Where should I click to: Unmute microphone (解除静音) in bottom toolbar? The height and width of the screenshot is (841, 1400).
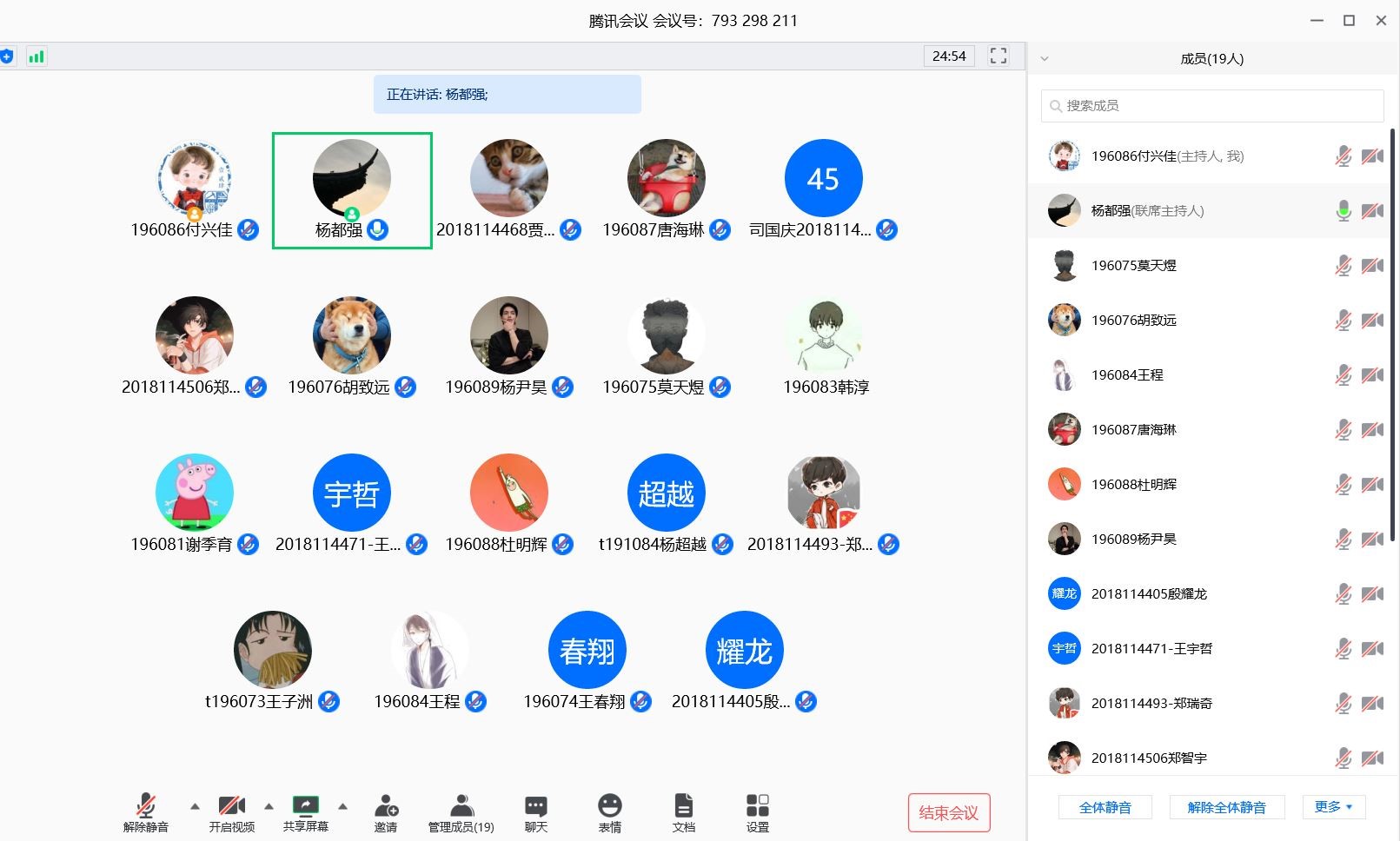click(146, 806)
